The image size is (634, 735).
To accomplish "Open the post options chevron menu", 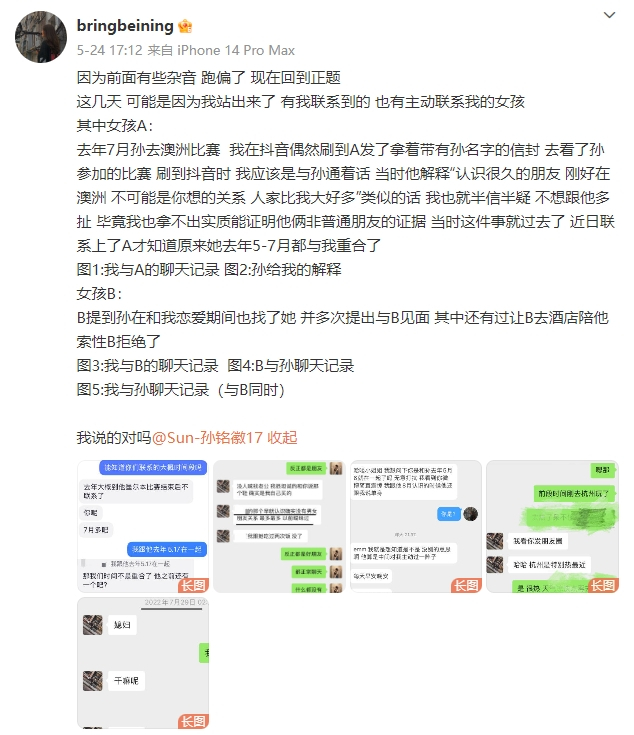I will click(609, 15).
